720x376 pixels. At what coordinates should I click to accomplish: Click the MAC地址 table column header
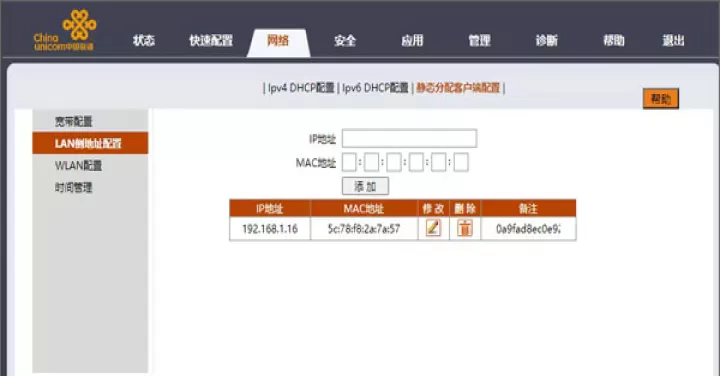[364, 208]
